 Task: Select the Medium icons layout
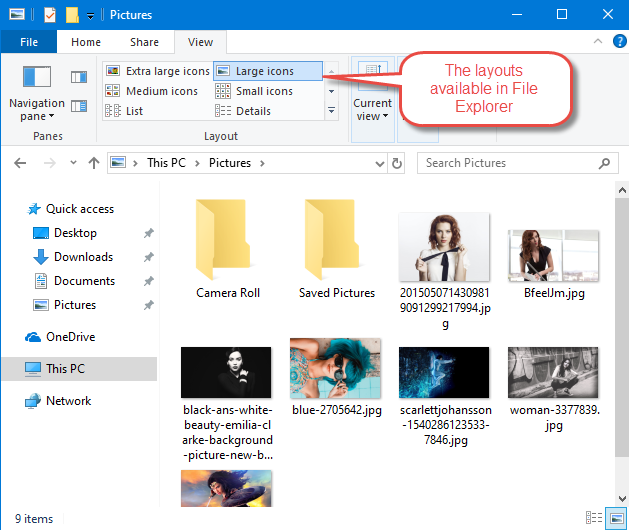tap(152, 91)
